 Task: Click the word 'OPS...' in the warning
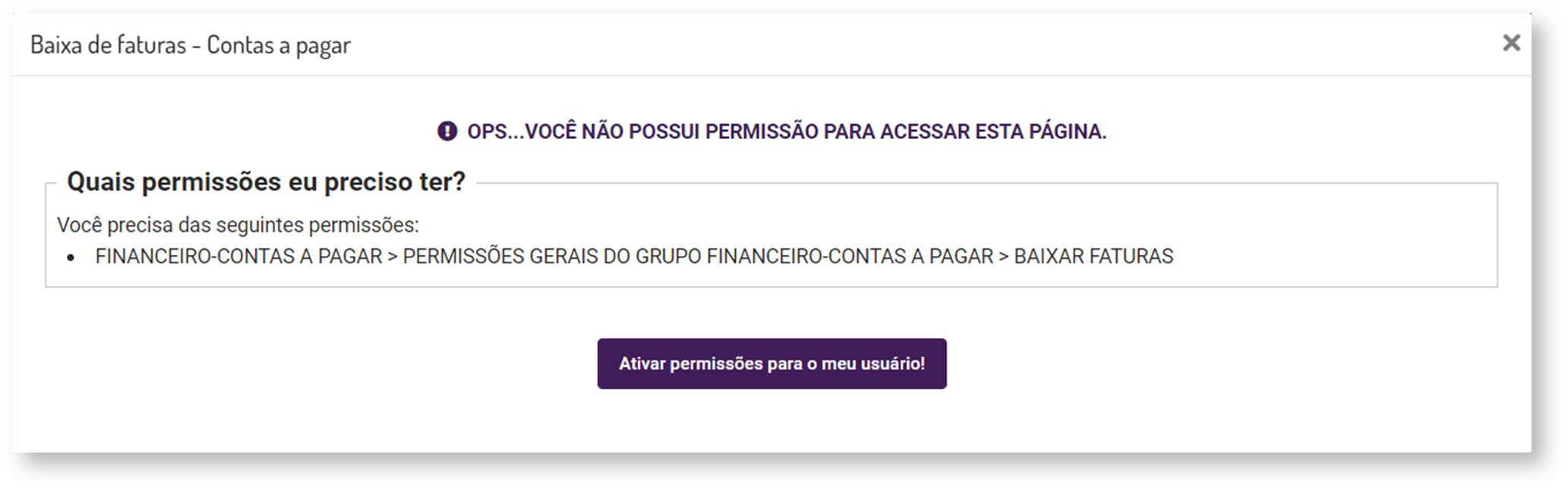pos(495,131)
